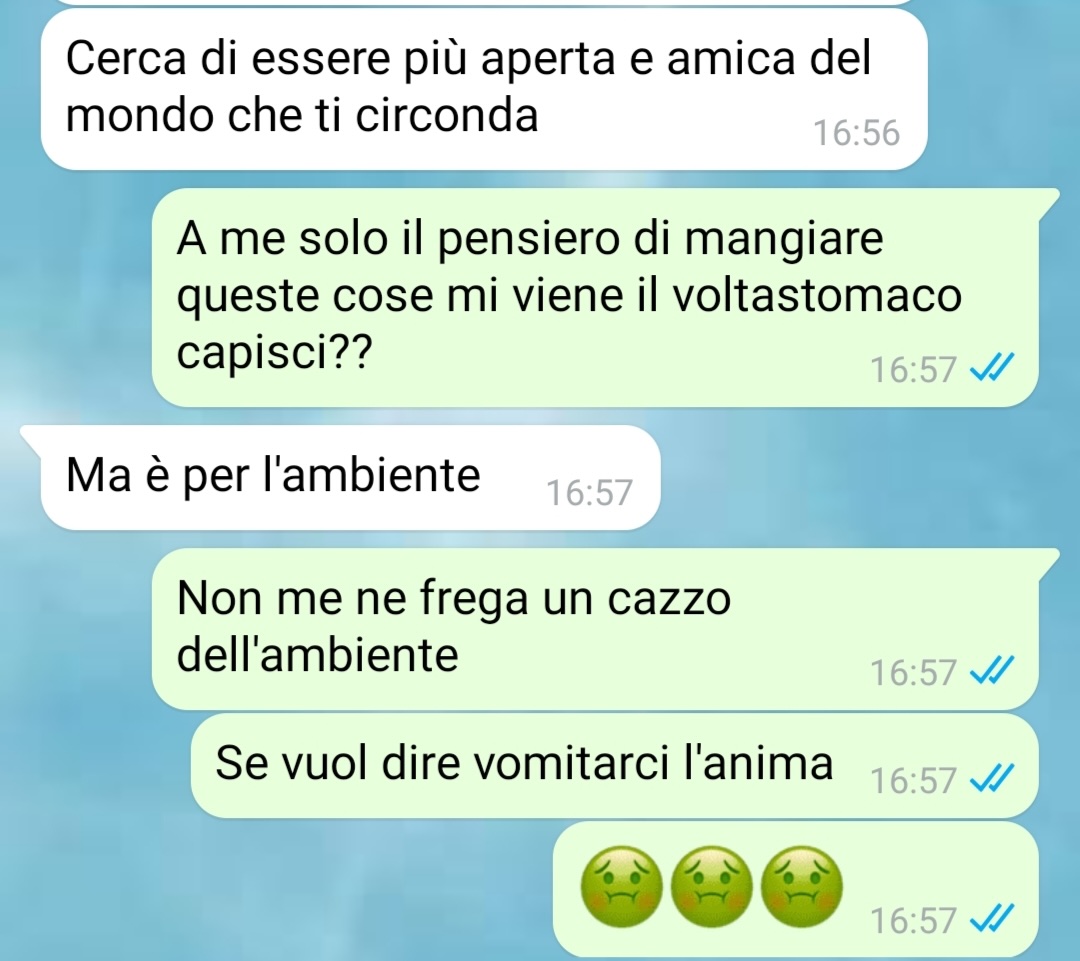Tap the first nauseated face emoji
Viewport: 1080px width, 961px height.
pyautogui.click(x=621, y=887)
